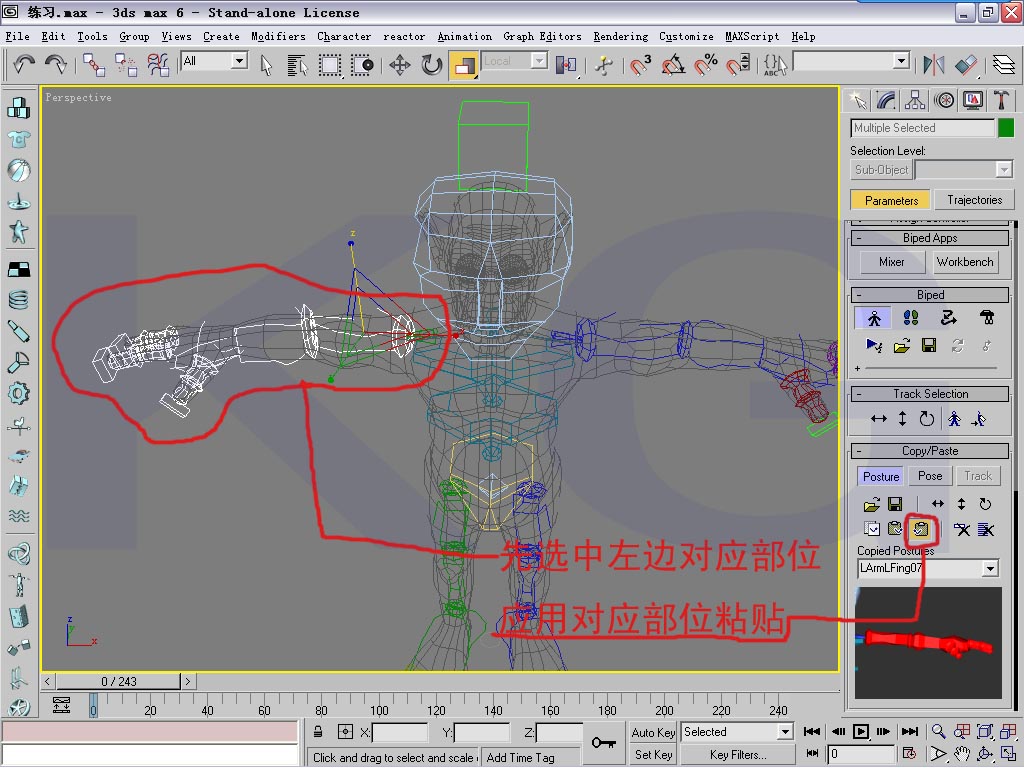Open the Time Configuration dialog

click(x=909, y=754)
